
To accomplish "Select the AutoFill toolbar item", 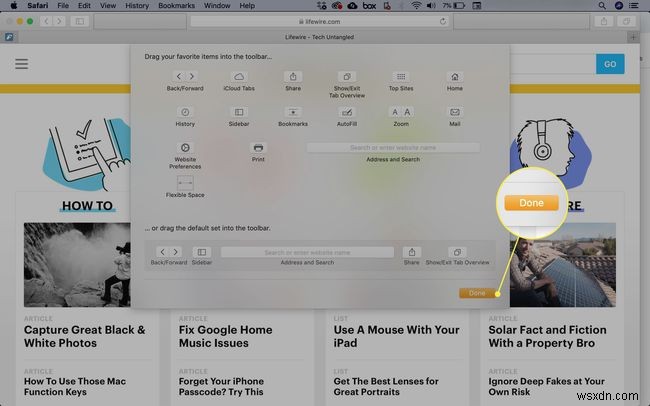I will point(347,117).
